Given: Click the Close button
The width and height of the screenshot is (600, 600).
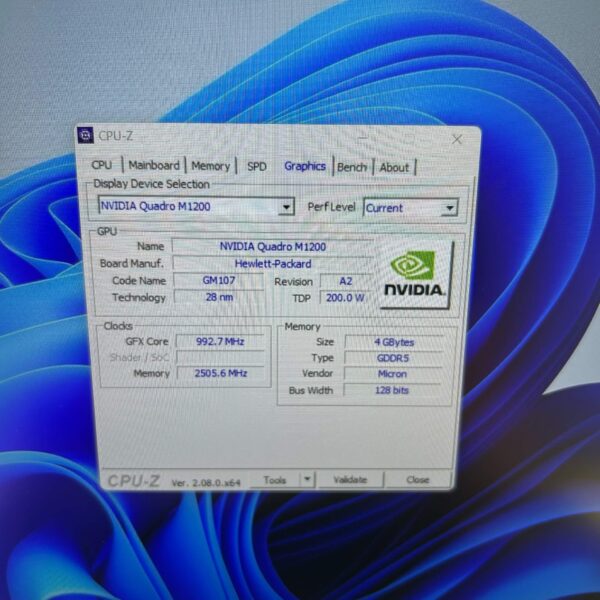Looking at the screenshot, I should click(x=418, y=479).
